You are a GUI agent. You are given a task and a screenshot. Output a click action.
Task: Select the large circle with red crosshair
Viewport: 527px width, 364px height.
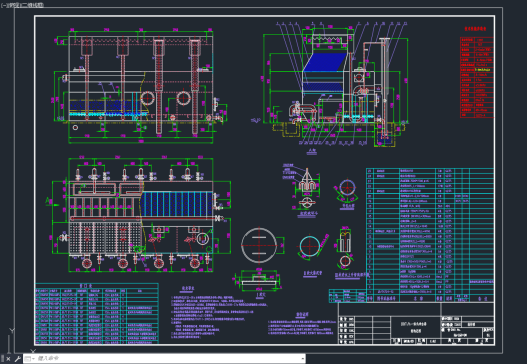(259, 246)
